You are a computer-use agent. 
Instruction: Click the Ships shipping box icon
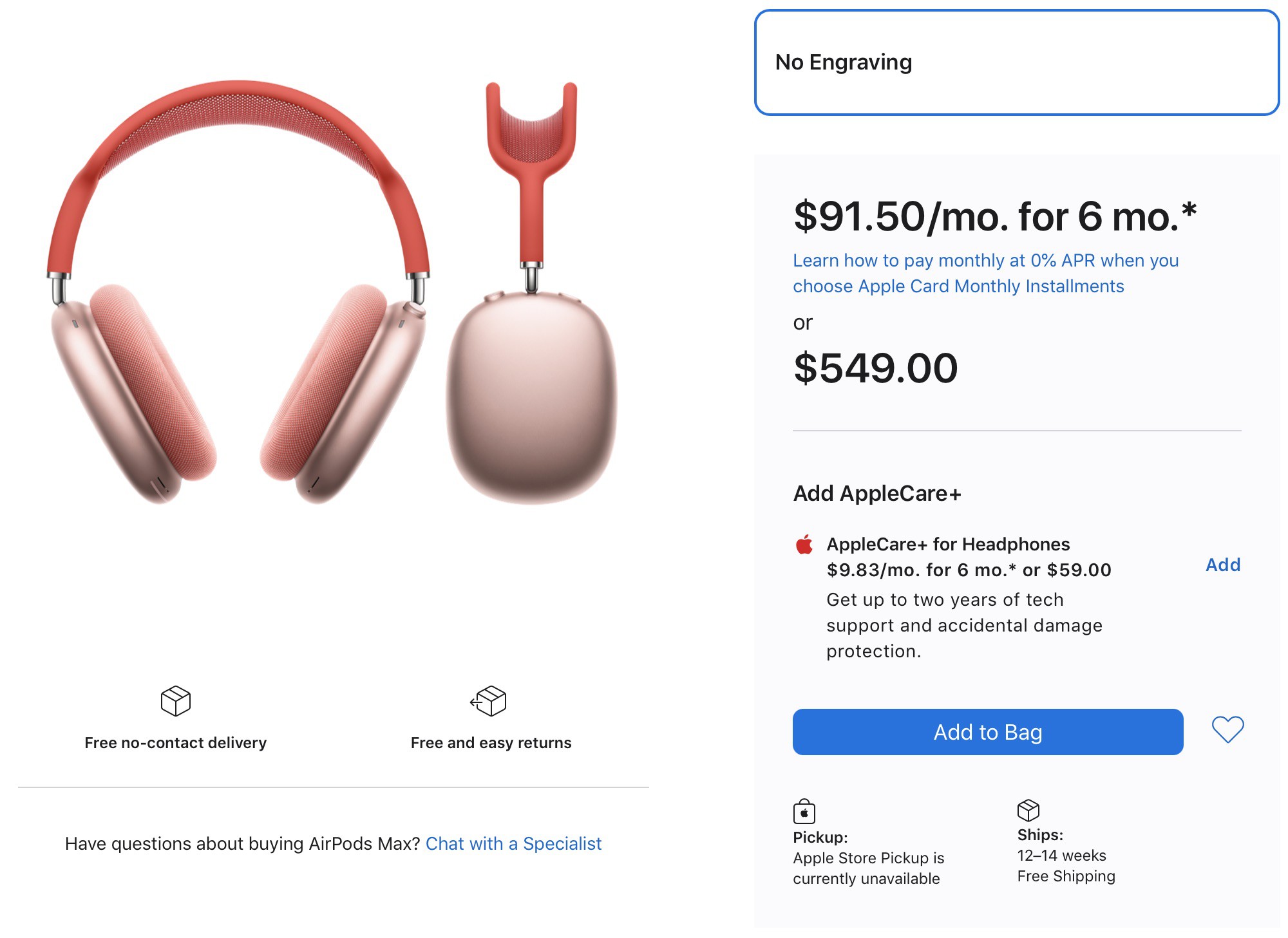click(x=1029, y=811)
